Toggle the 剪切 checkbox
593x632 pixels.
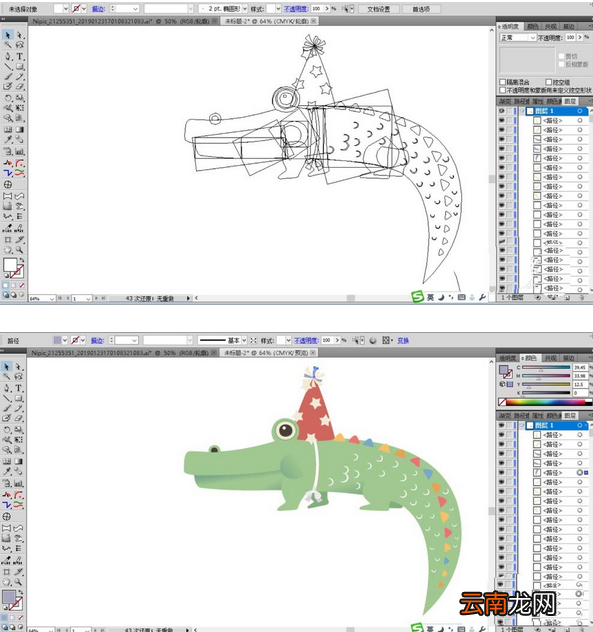562,56
